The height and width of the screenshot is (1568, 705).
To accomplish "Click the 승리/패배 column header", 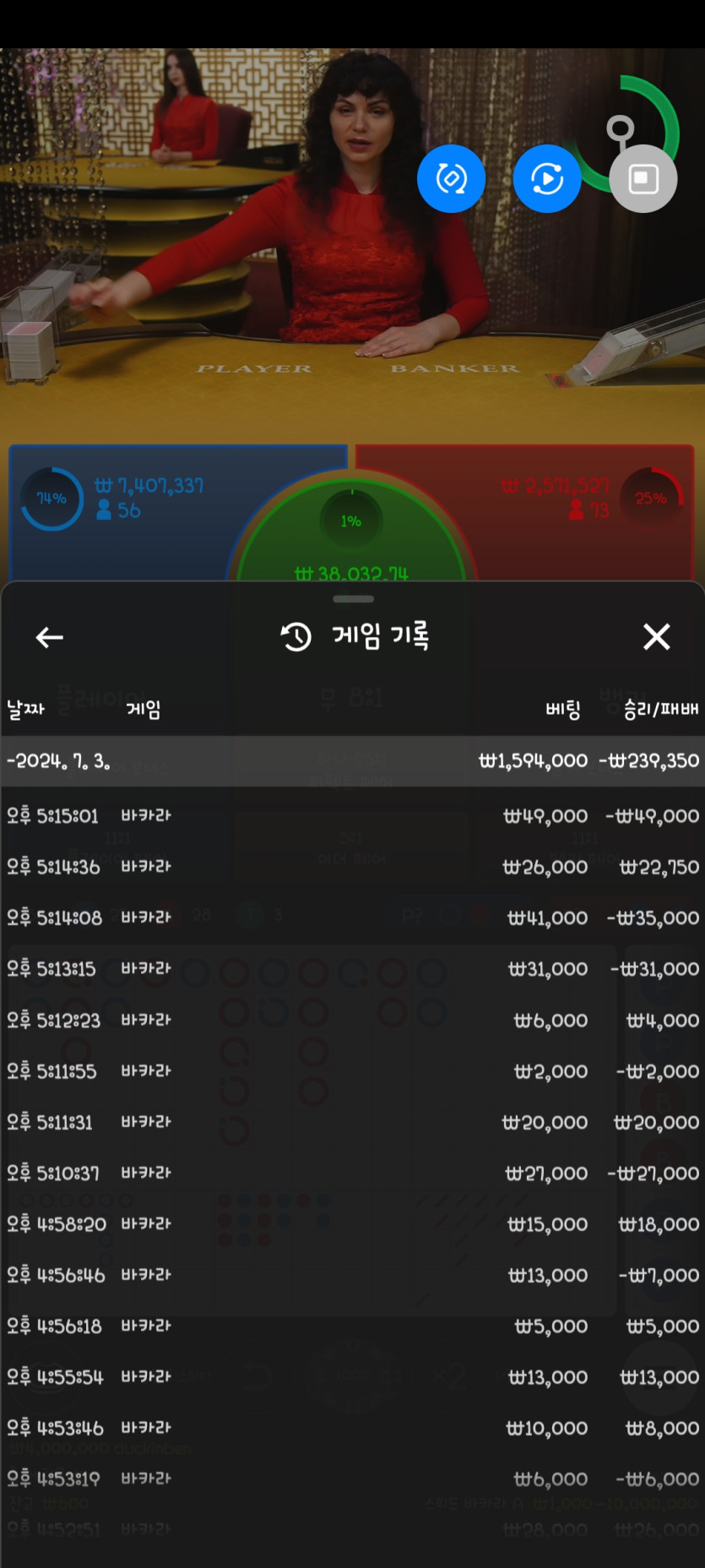I will coord(661,710).
